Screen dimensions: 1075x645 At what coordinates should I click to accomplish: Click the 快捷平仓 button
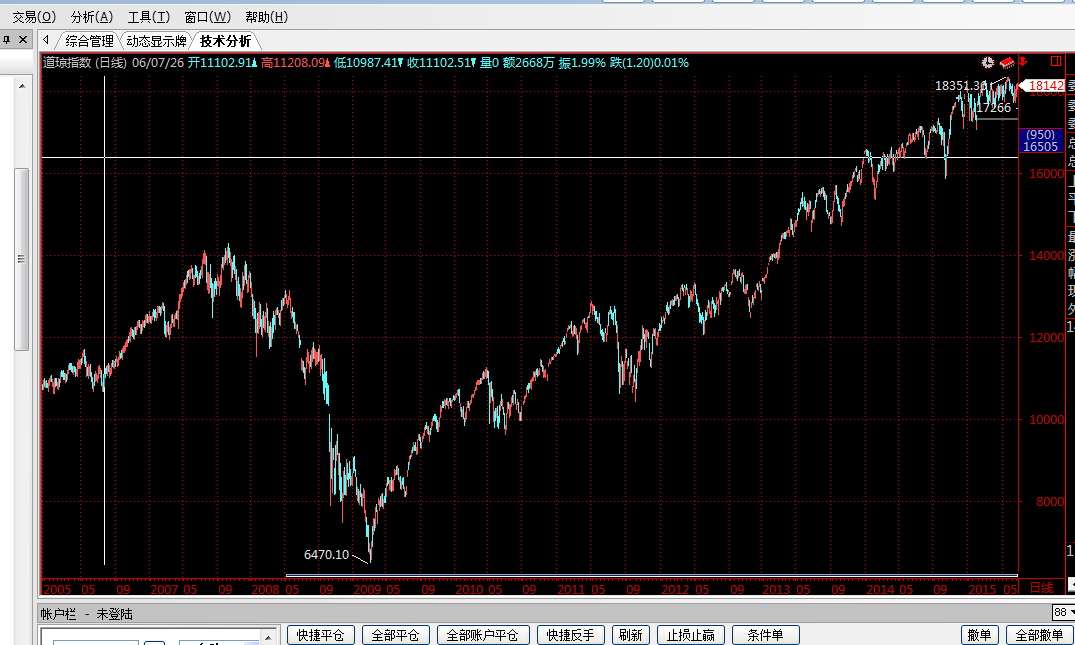pos(321,635)
